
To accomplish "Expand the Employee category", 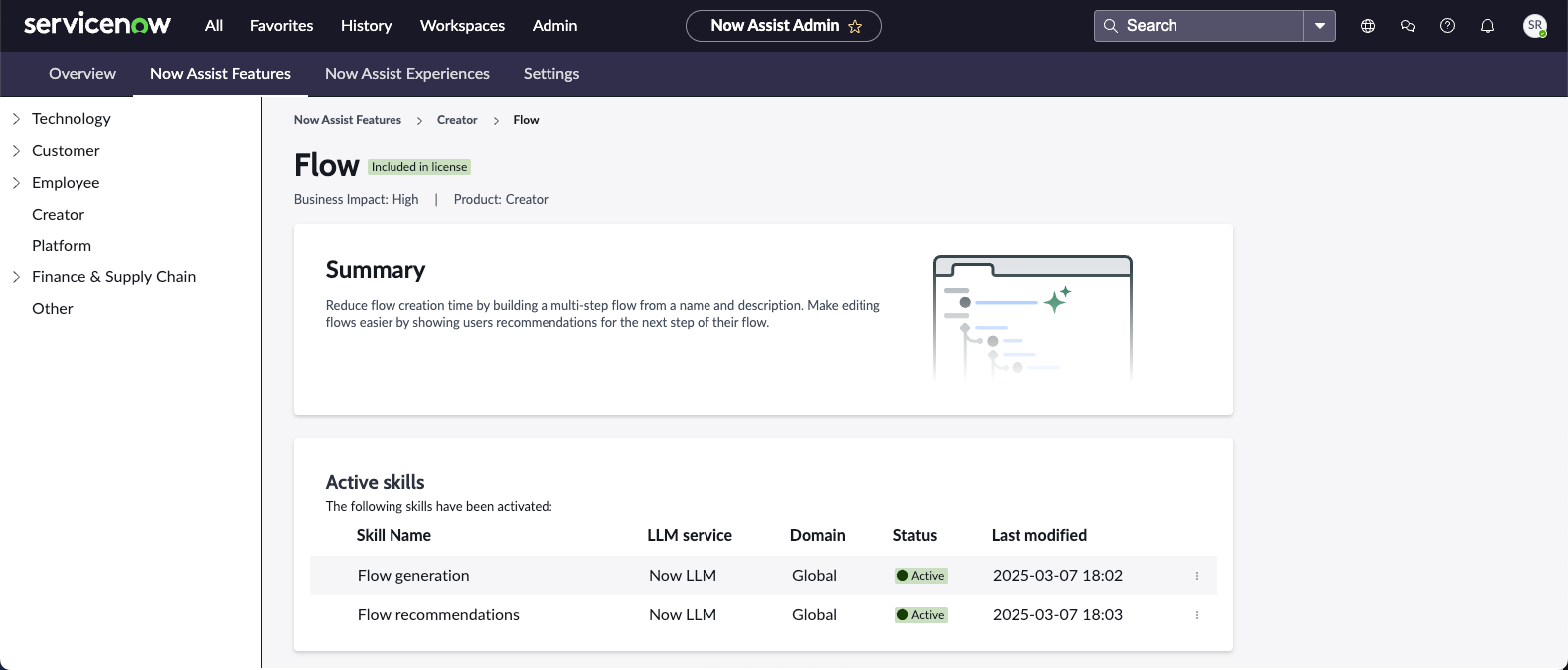I will point(16,183).
